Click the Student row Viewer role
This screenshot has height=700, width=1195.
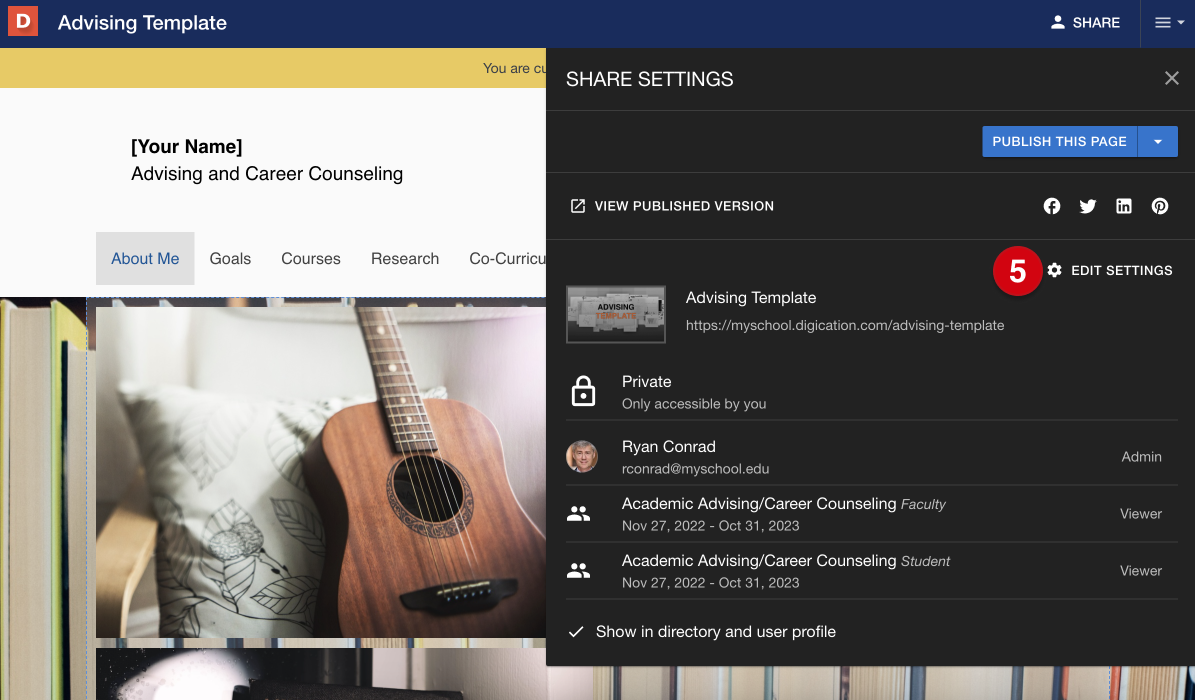pyautogui.click(x=1141, y=570)
